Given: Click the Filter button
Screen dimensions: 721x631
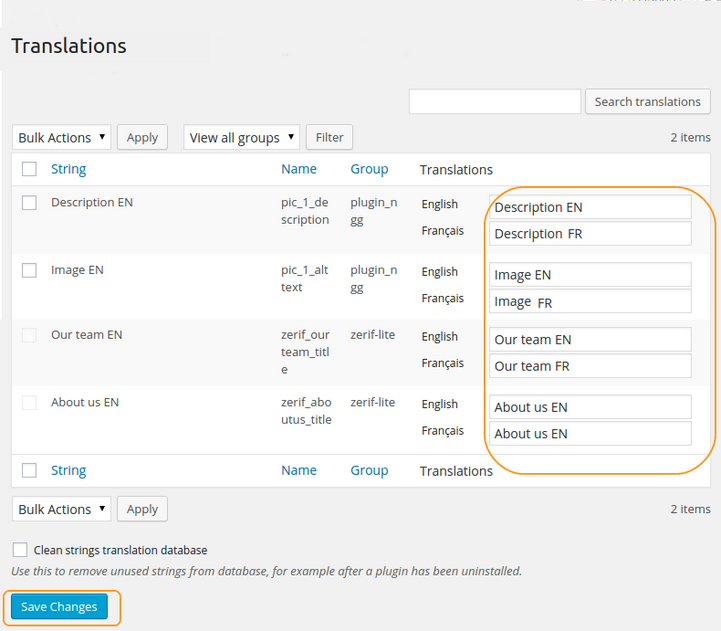Looking at the screenshot, I should (x=329, y=138).
